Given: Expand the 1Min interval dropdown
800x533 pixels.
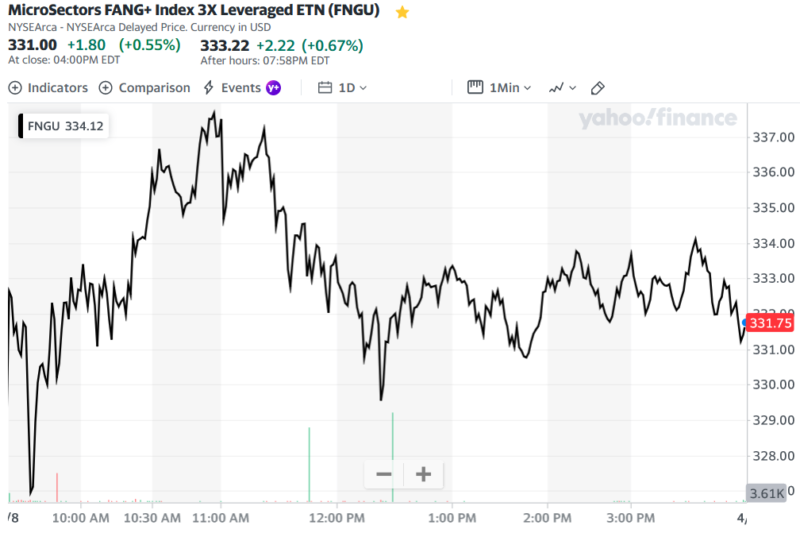Looking at the screenshot, I should coord(510,88).
